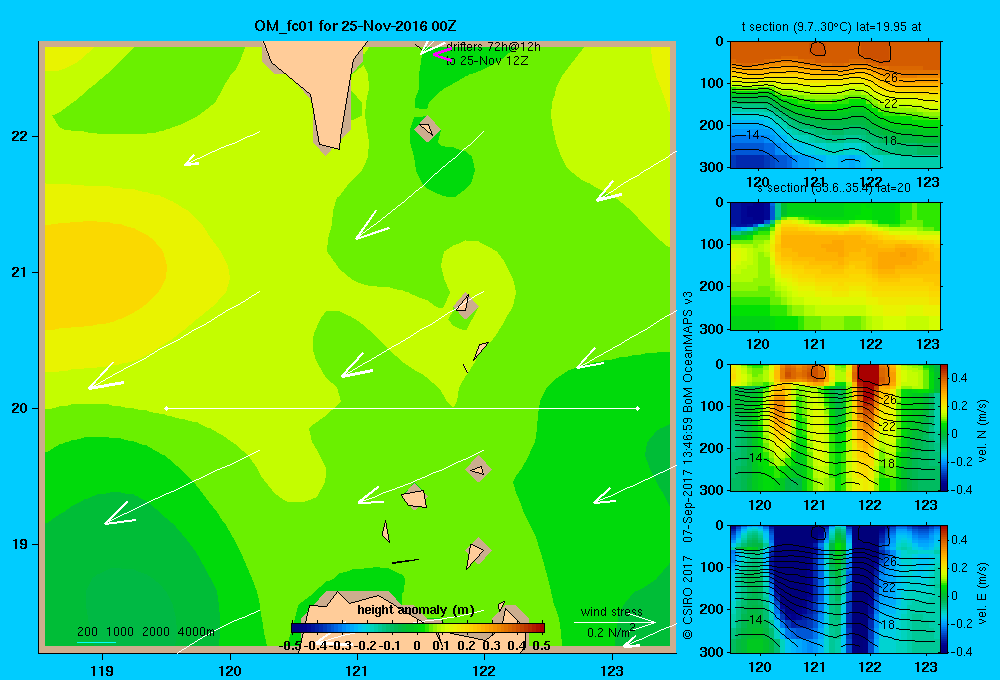Click the 26 contour label in temperature section
Viewport: 1000px width, 680px height.
click(x=891, y=78)
